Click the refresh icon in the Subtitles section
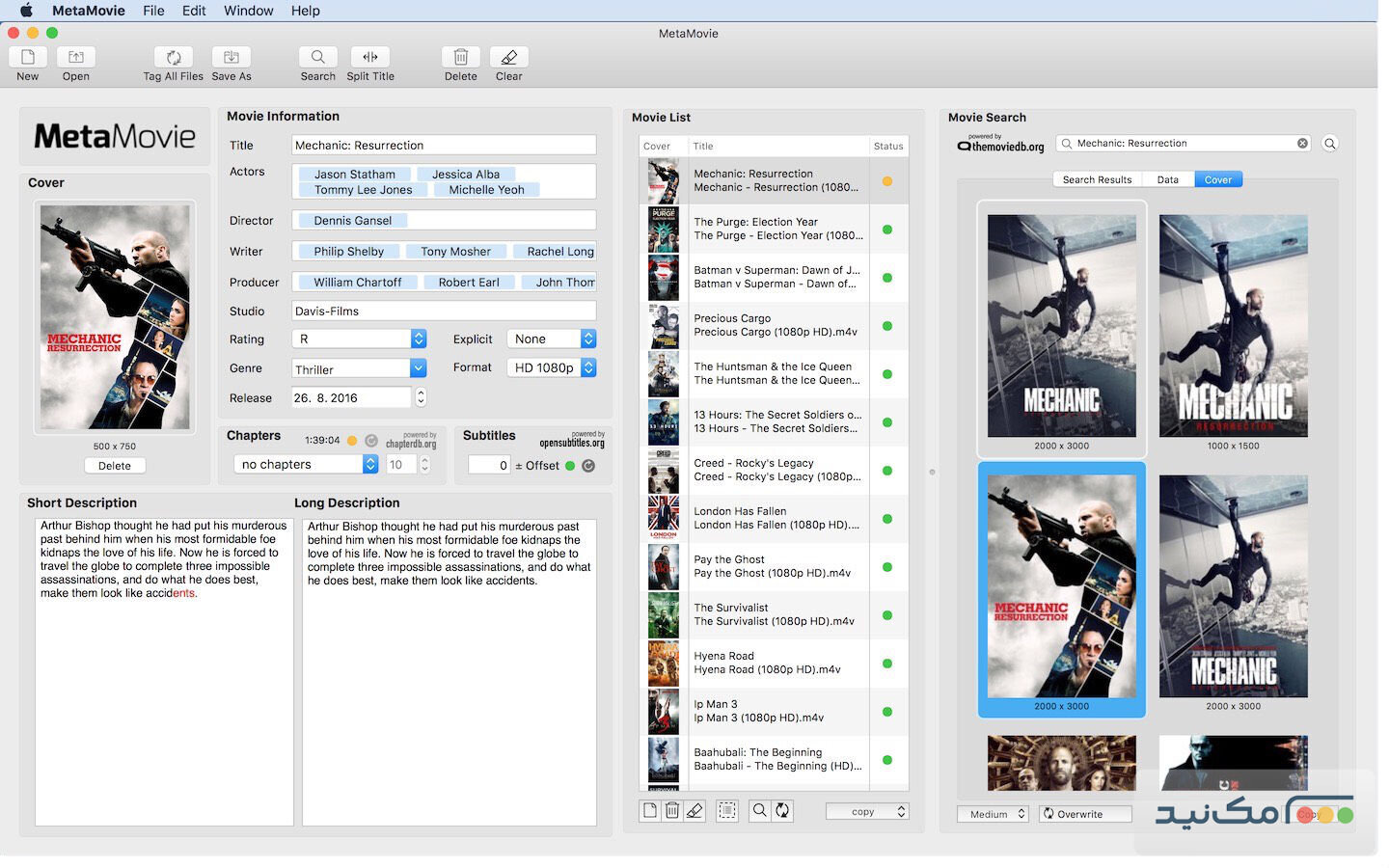1389x868 pixels. pos(588,465)
